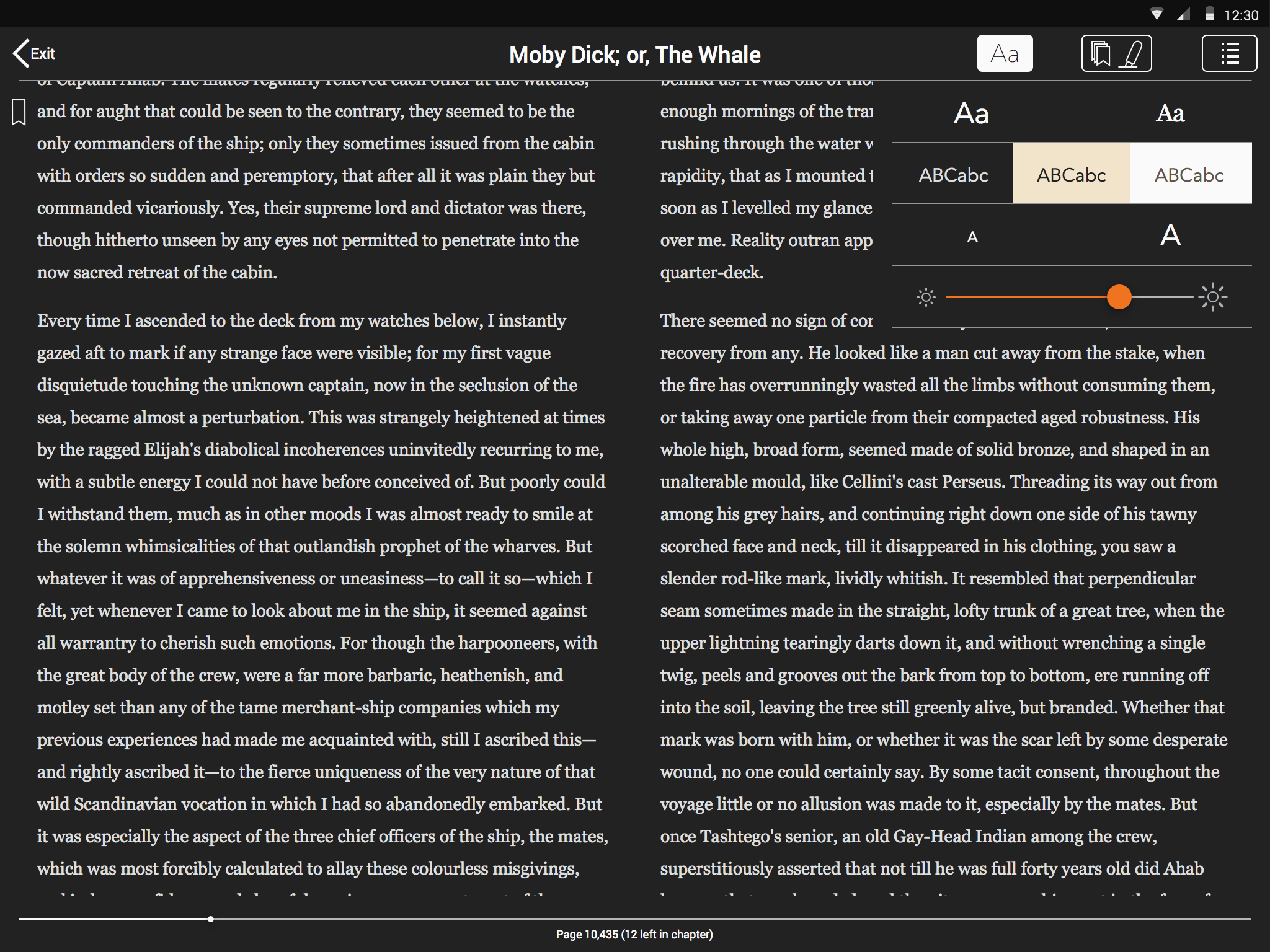Image resolution: width=1270 pixels, height=952 pixels.
Task: Click the orange brightness slider handle
Action: pyautogui.click(x=1119, y=297)
